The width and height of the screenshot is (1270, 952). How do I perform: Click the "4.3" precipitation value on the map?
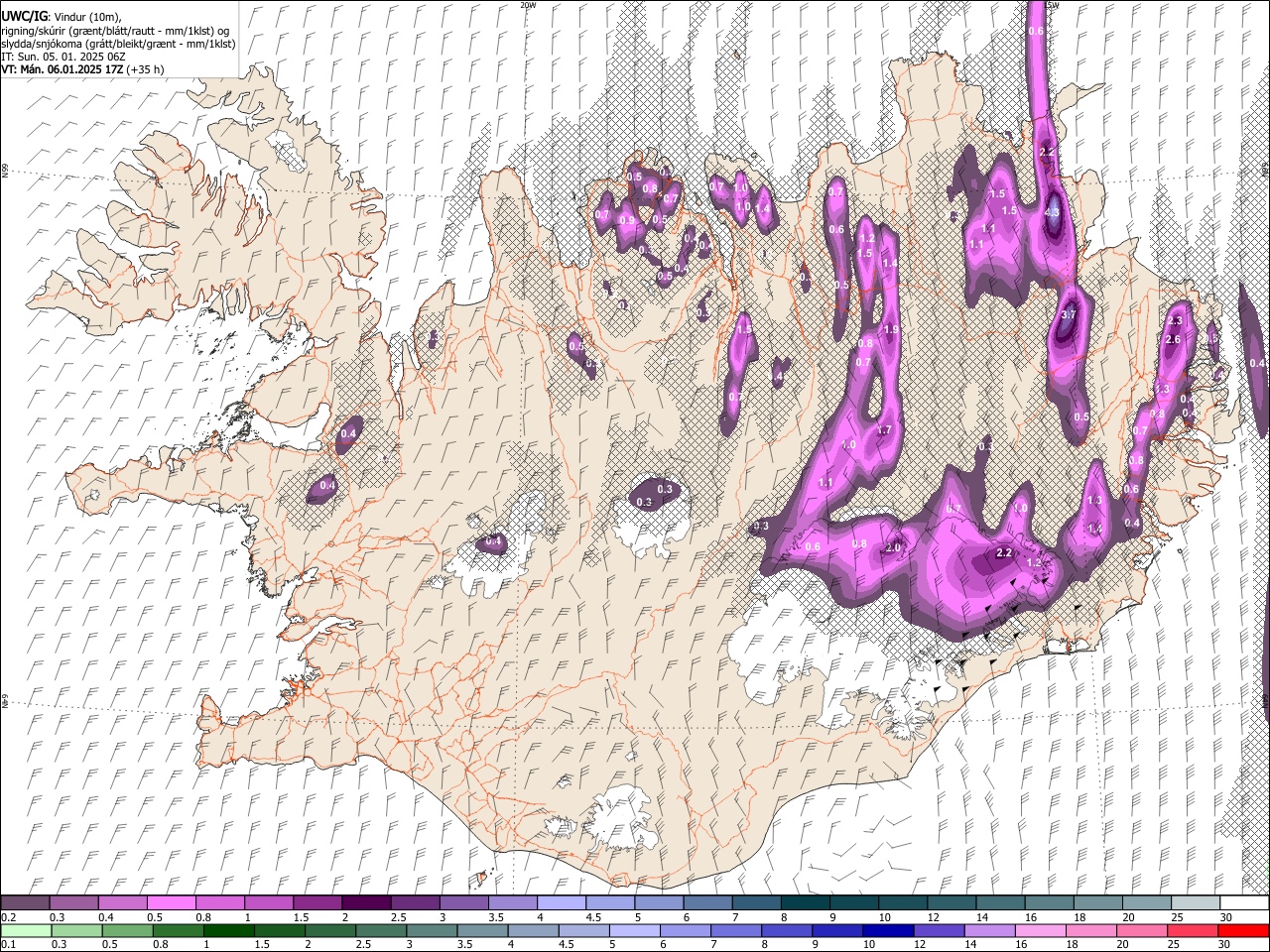click(1052, 212)
